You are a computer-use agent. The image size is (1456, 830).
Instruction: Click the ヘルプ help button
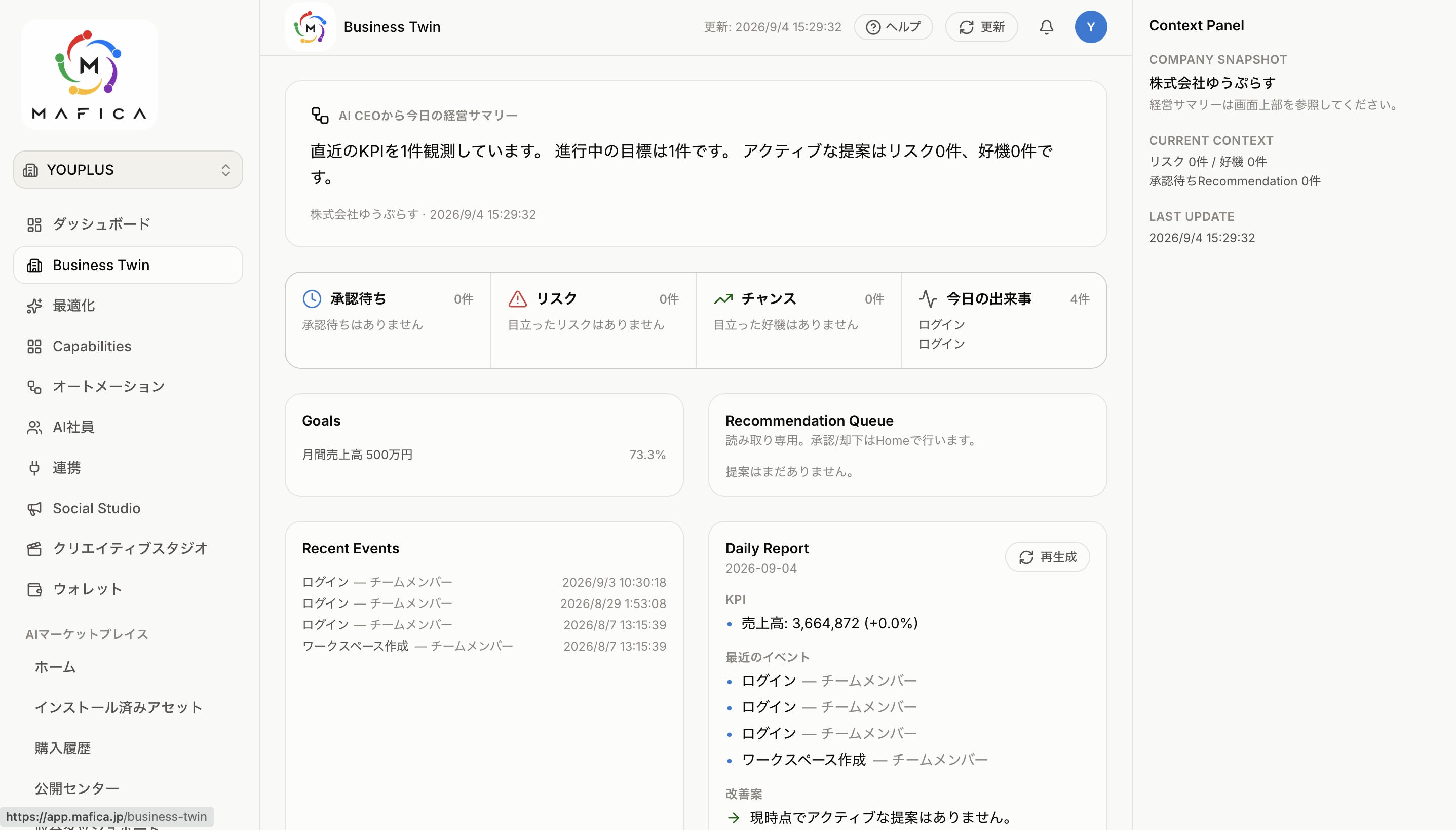click(x=893, y=27)
